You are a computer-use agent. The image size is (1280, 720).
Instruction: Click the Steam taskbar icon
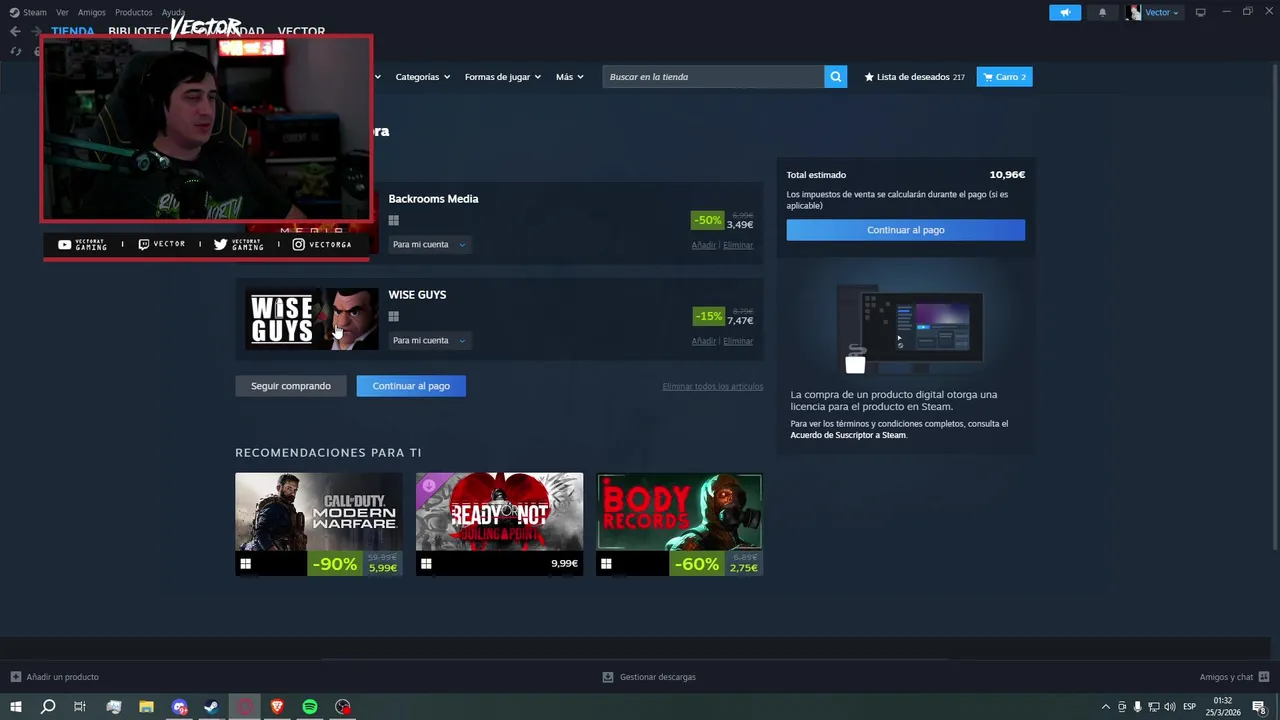click(x=212, y=707)
